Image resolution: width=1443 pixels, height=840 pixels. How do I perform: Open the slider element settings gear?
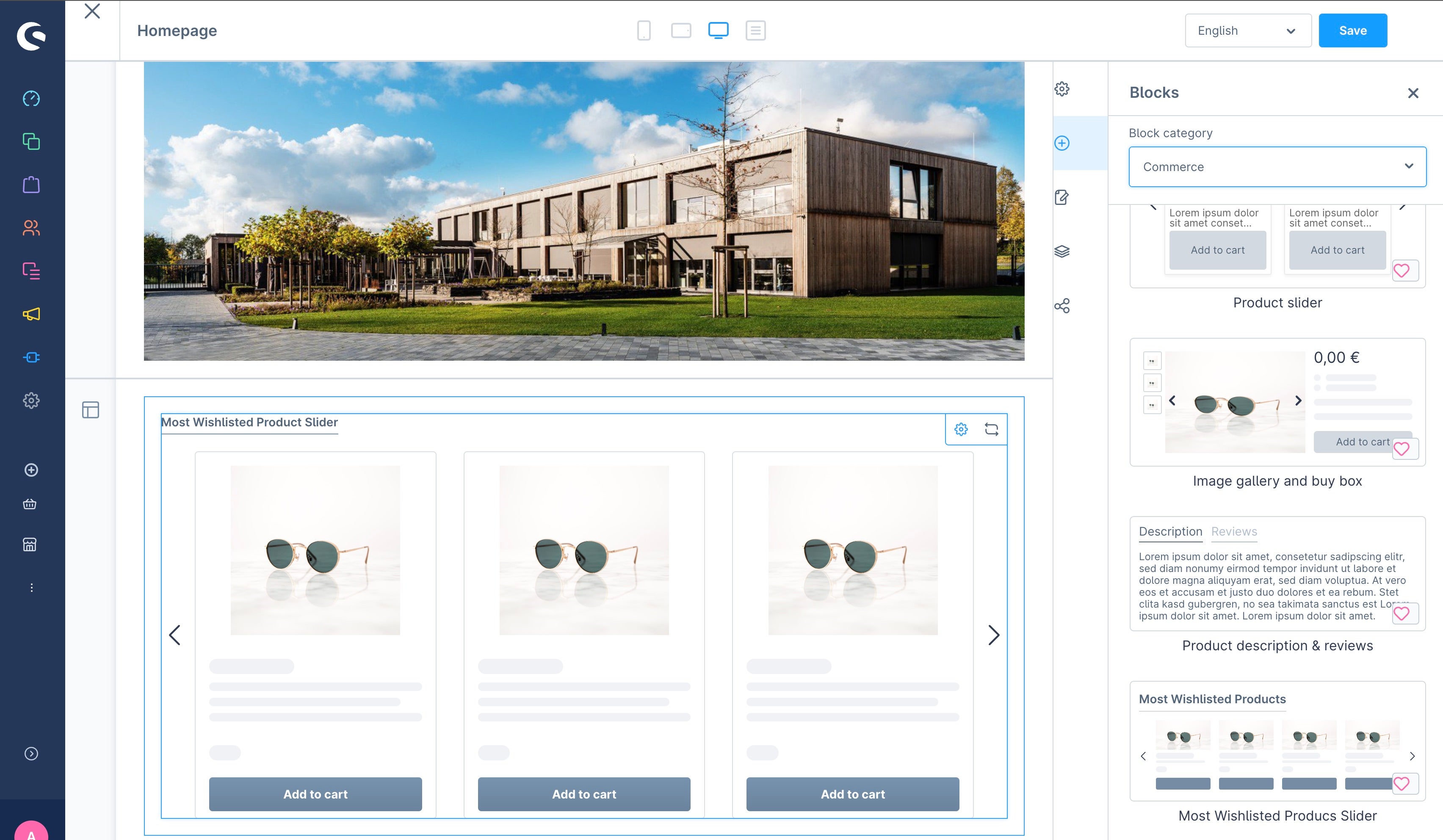tap(961, 429)
